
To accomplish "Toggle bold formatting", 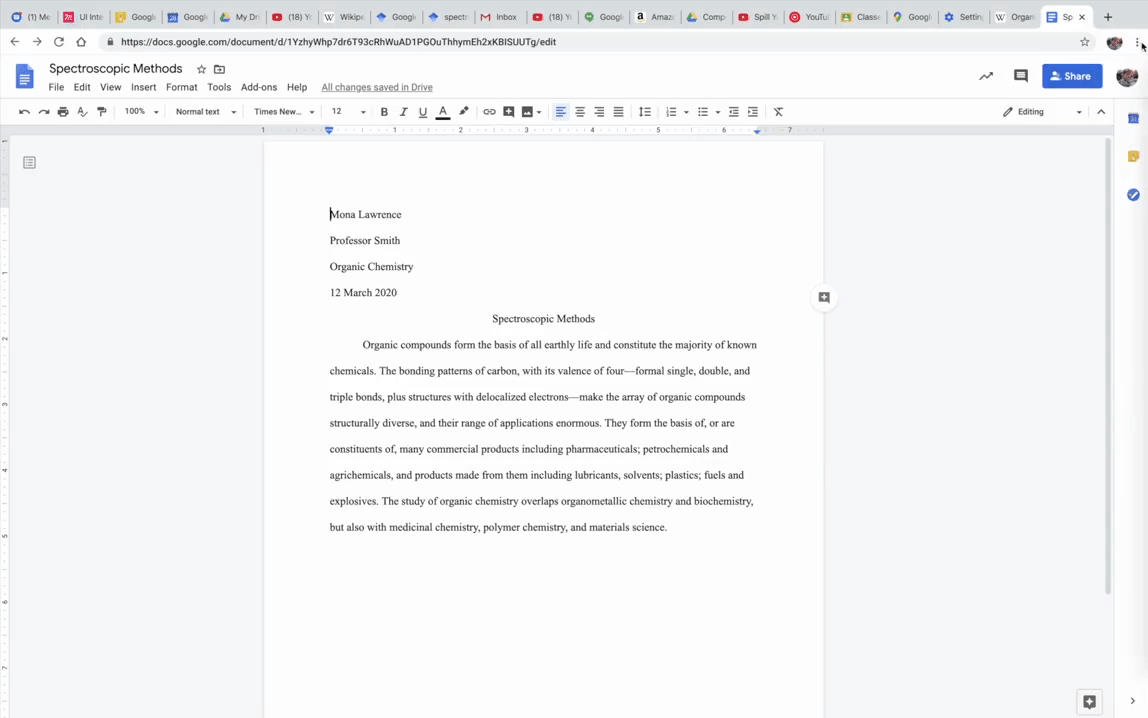I will coord(384,111).
